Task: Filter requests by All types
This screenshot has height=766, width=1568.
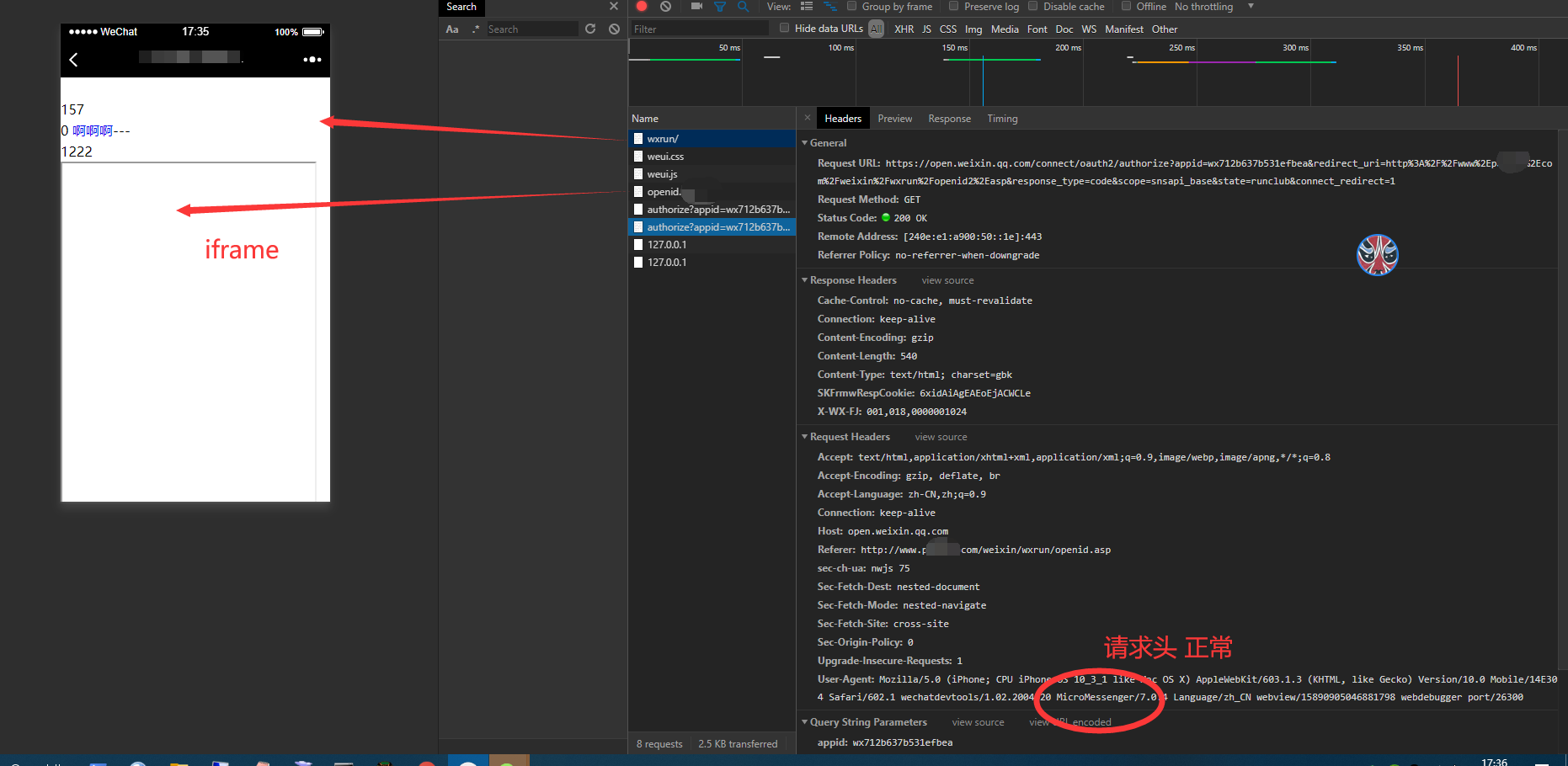Action: point(877,29)
